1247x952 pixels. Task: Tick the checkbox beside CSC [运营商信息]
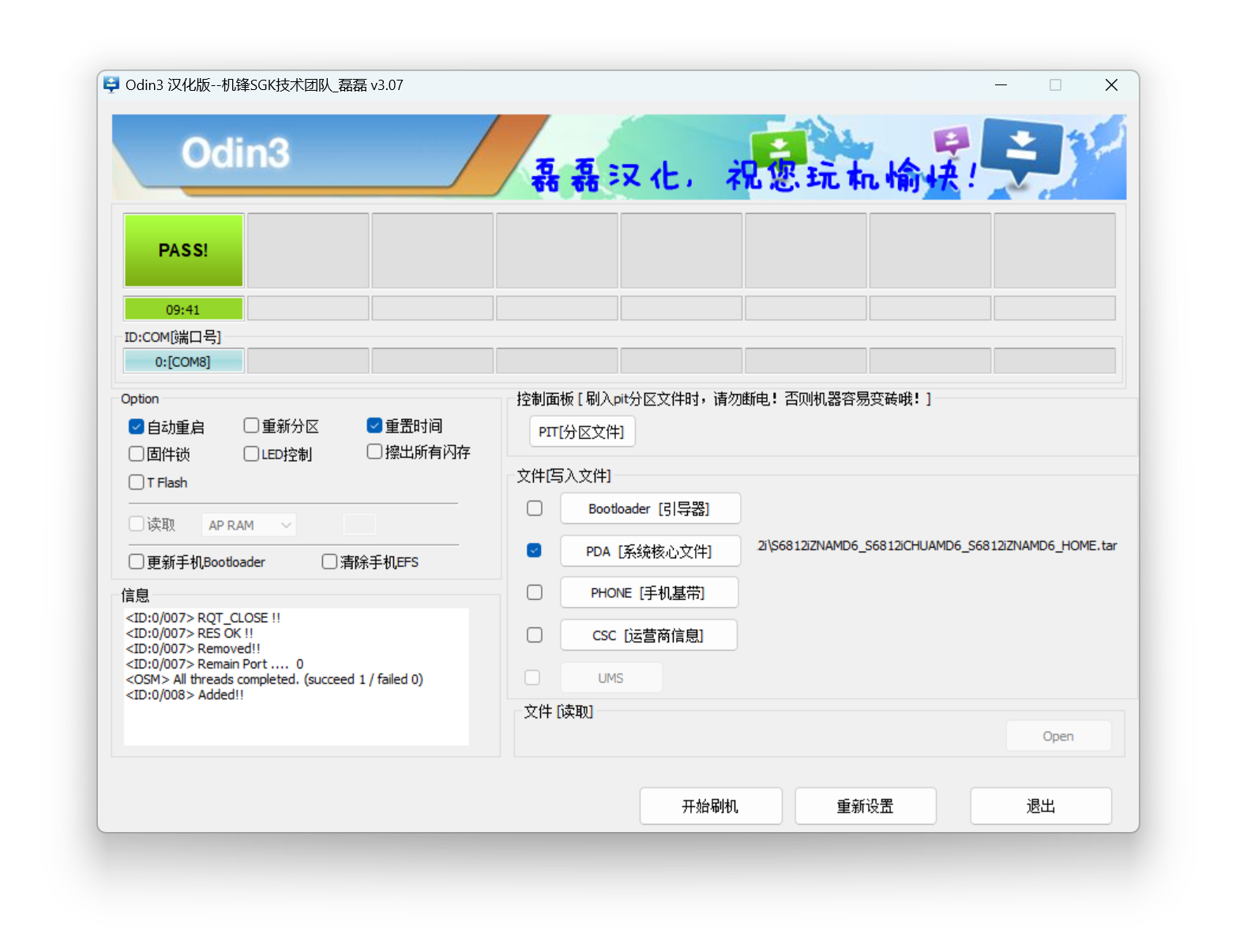(535, 635)
